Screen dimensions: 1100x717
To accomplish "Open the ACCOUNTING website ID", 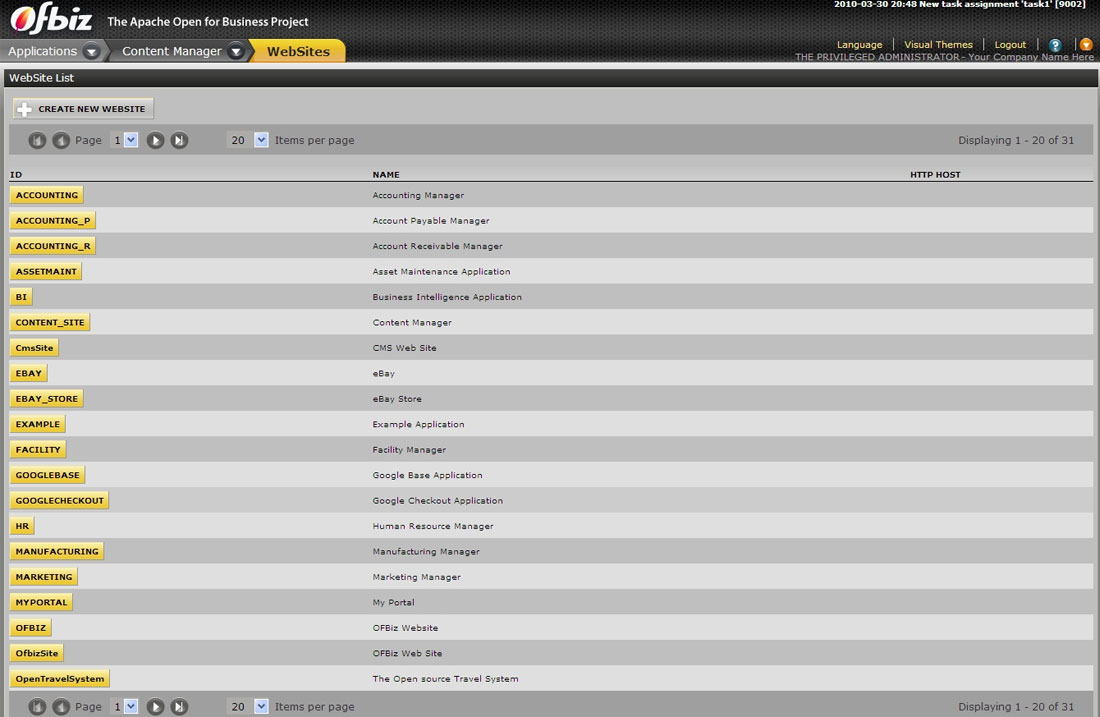I will (47, 195).
